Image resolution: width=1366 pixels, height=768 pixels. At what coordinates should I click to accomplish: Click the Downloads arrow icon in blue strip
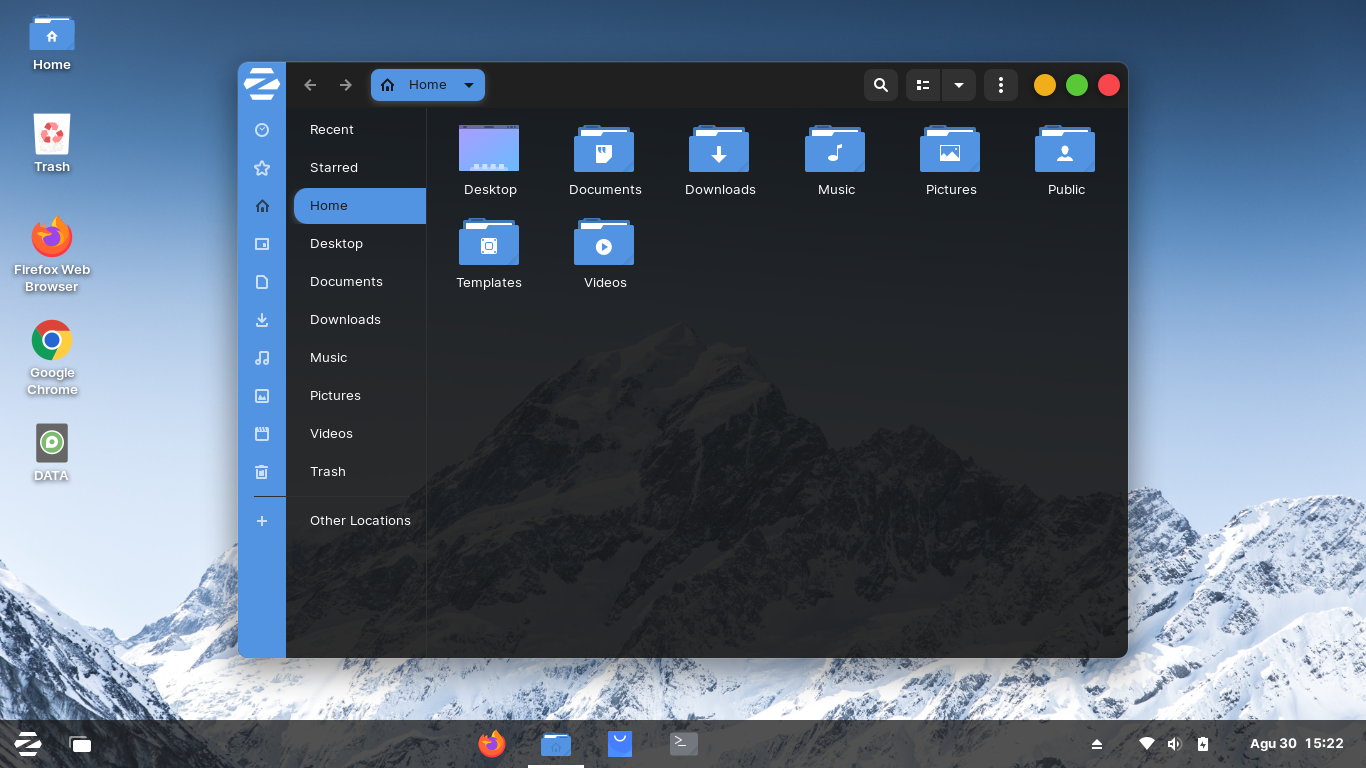click(x=262, y=320)
